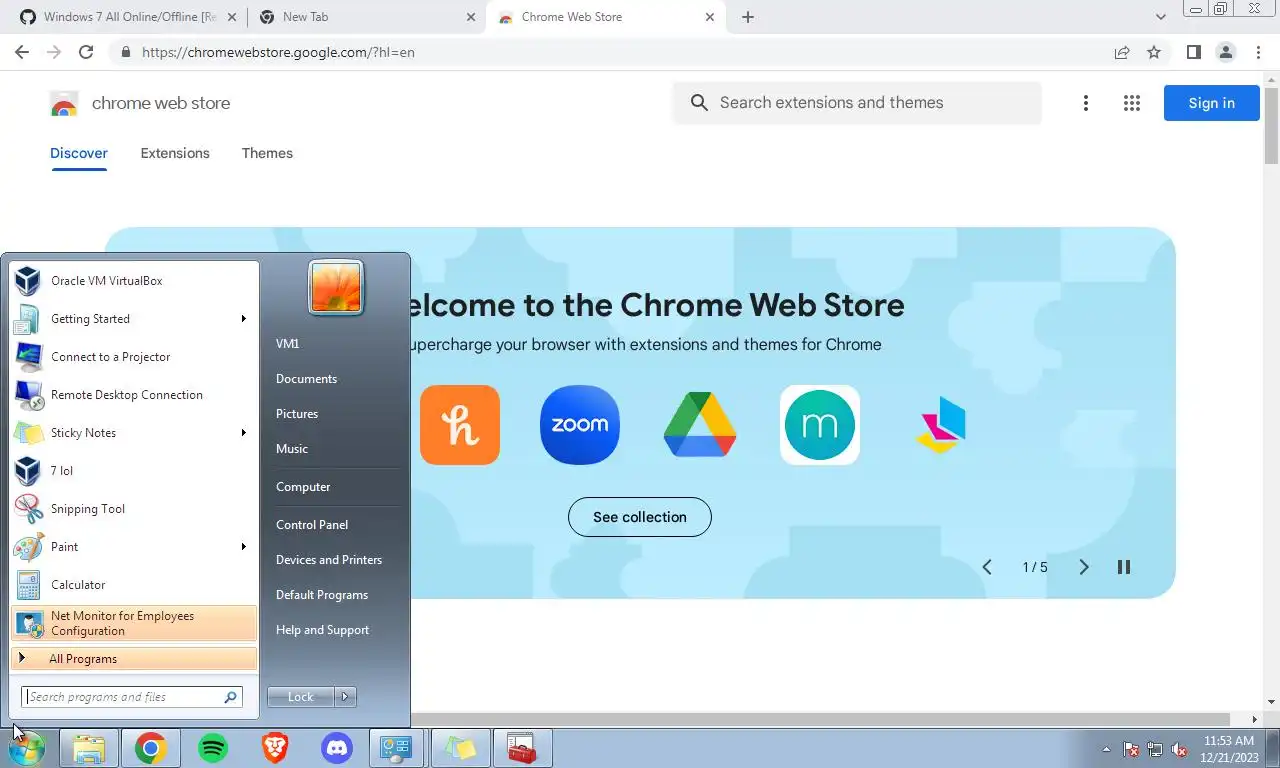Click 'Search programs and files' box
Image resolution: width=1280 pixels, height=768 pixels.
point(131,697)
